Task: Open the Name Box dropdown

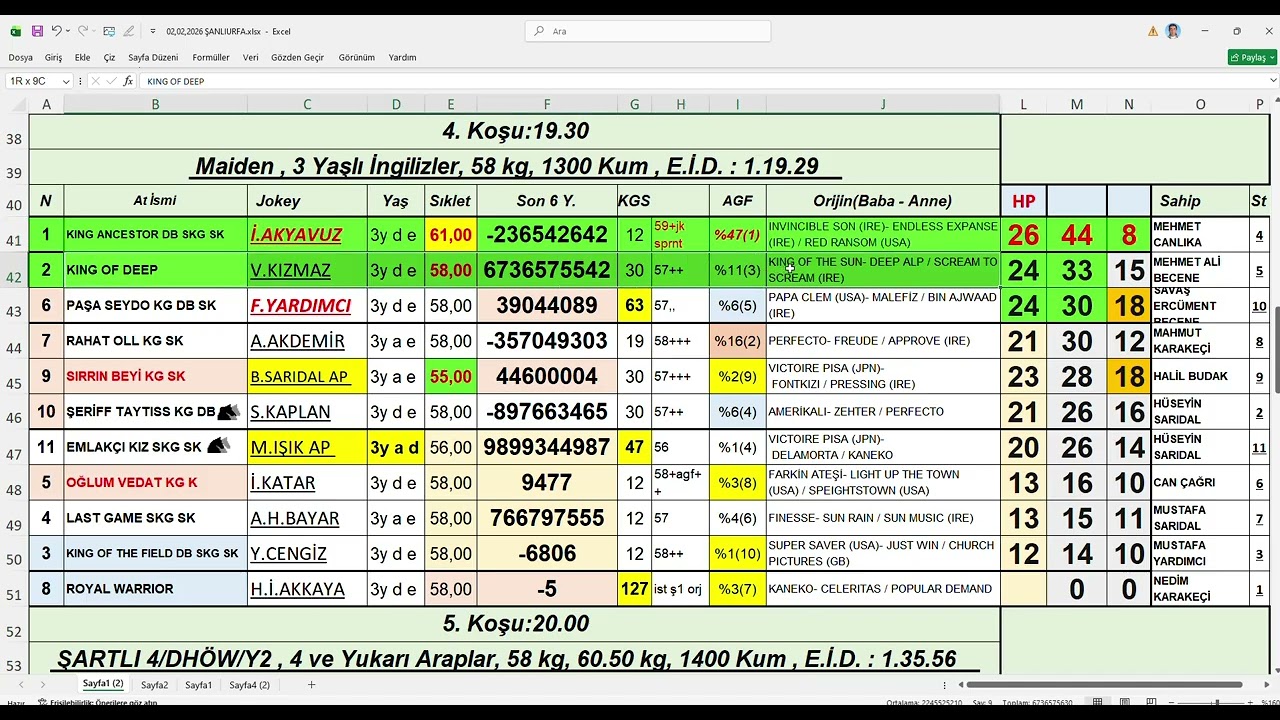Action: coord(66,81)
